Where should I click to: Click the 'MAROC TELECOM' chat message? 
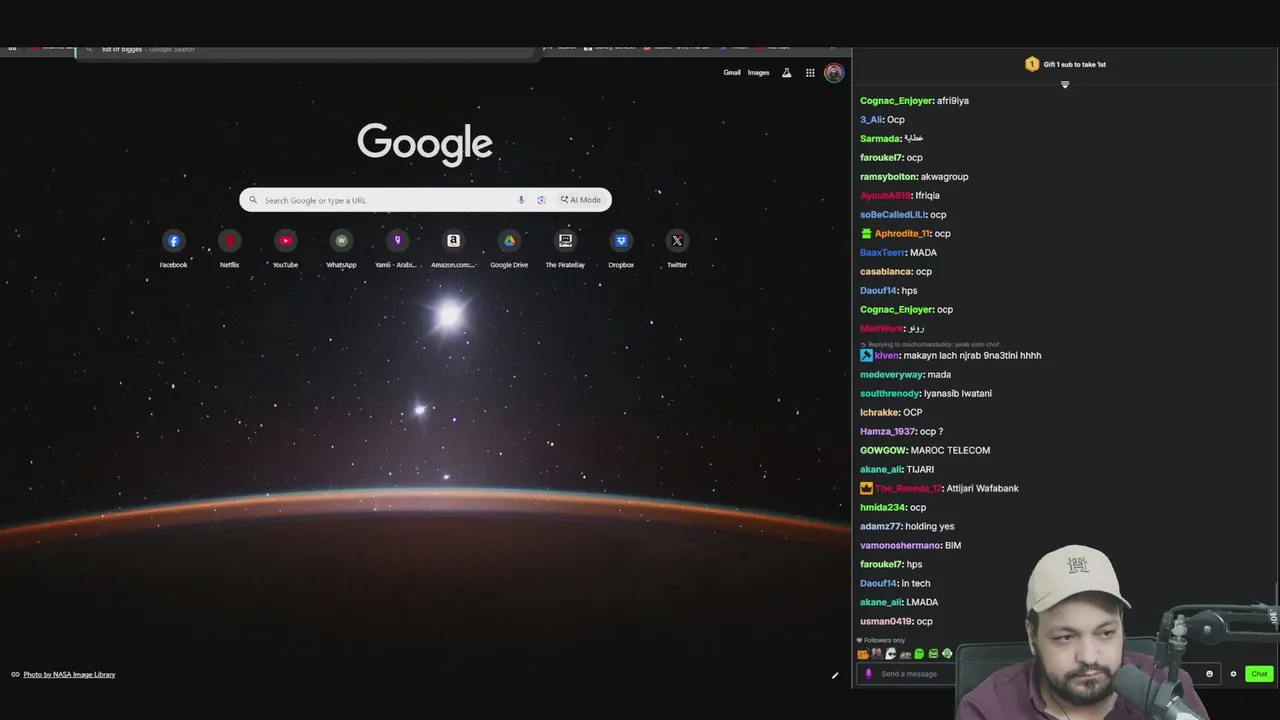[x=949, y=451]
